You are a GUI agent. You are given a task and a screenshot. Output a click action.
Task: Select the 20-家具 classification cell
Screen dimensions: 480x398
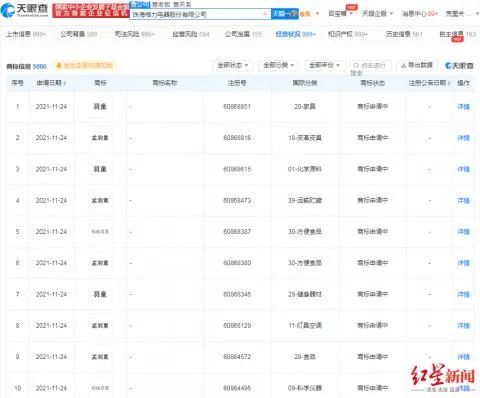305,107
